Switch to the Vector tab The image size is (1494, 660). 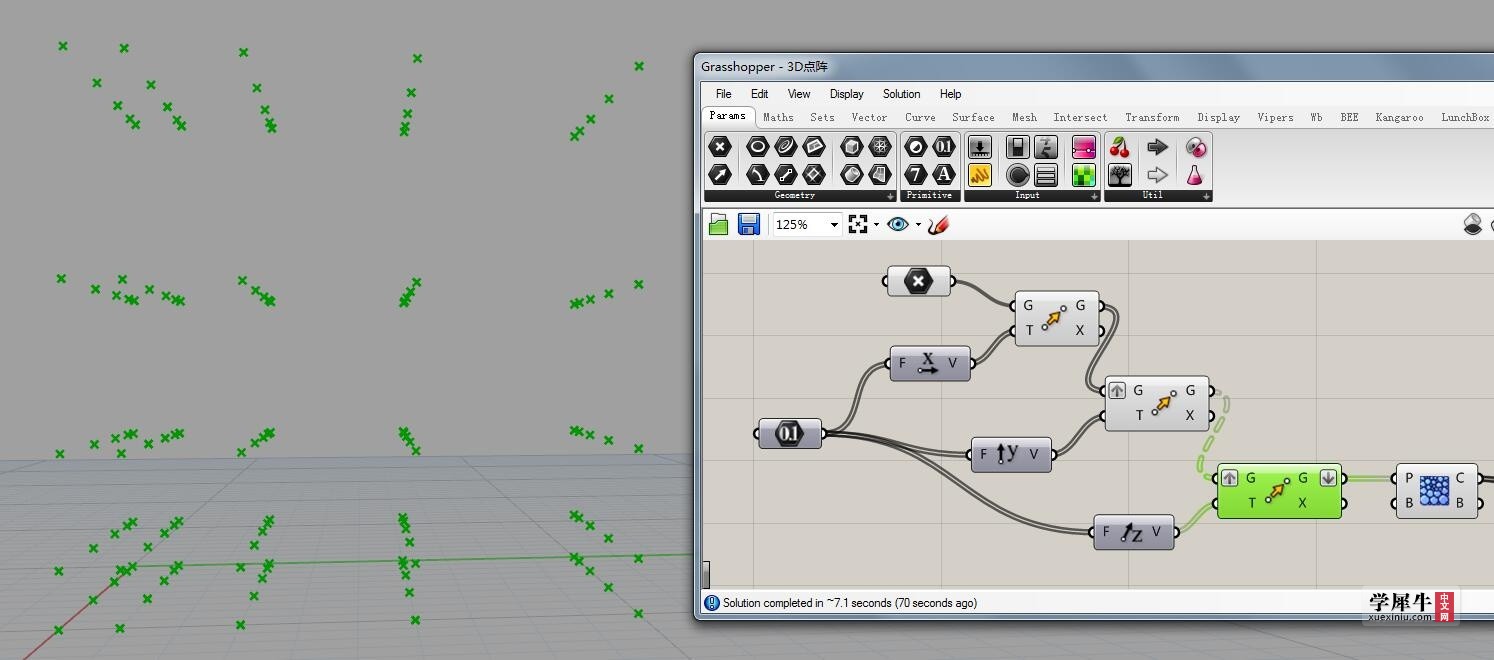click(869, 117)
